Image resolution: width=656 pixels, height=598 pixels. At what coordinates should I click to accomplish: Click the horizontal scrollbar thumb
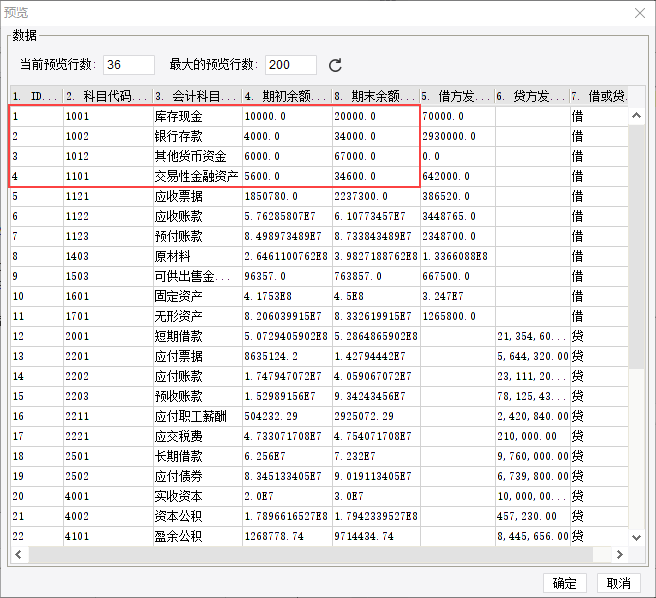310,554
